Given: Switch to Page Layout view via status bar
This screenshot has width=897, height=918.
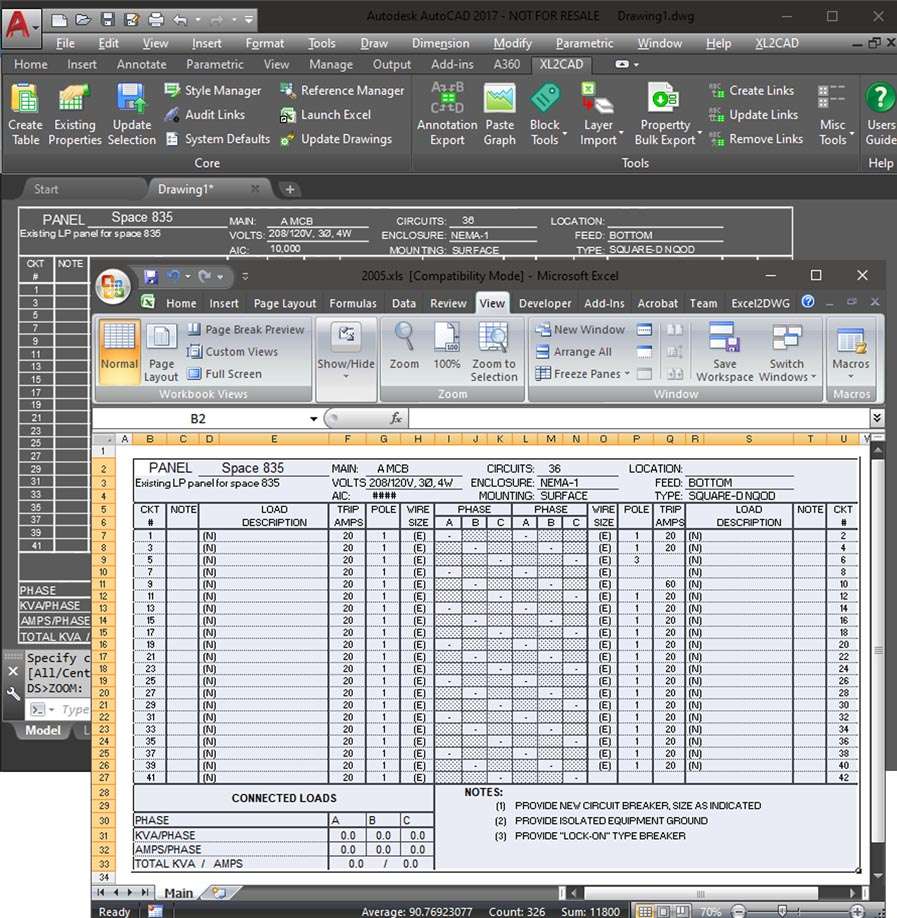Looking at the screenshot, I should (665, 911).
